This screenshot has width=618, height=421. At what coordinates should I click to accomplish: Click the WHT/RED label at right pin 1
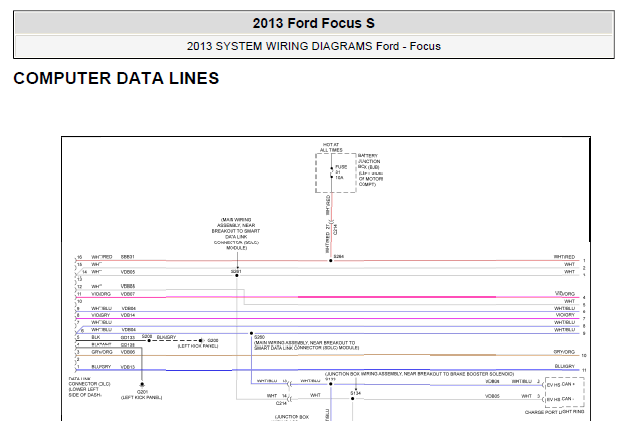coord(564,257)
